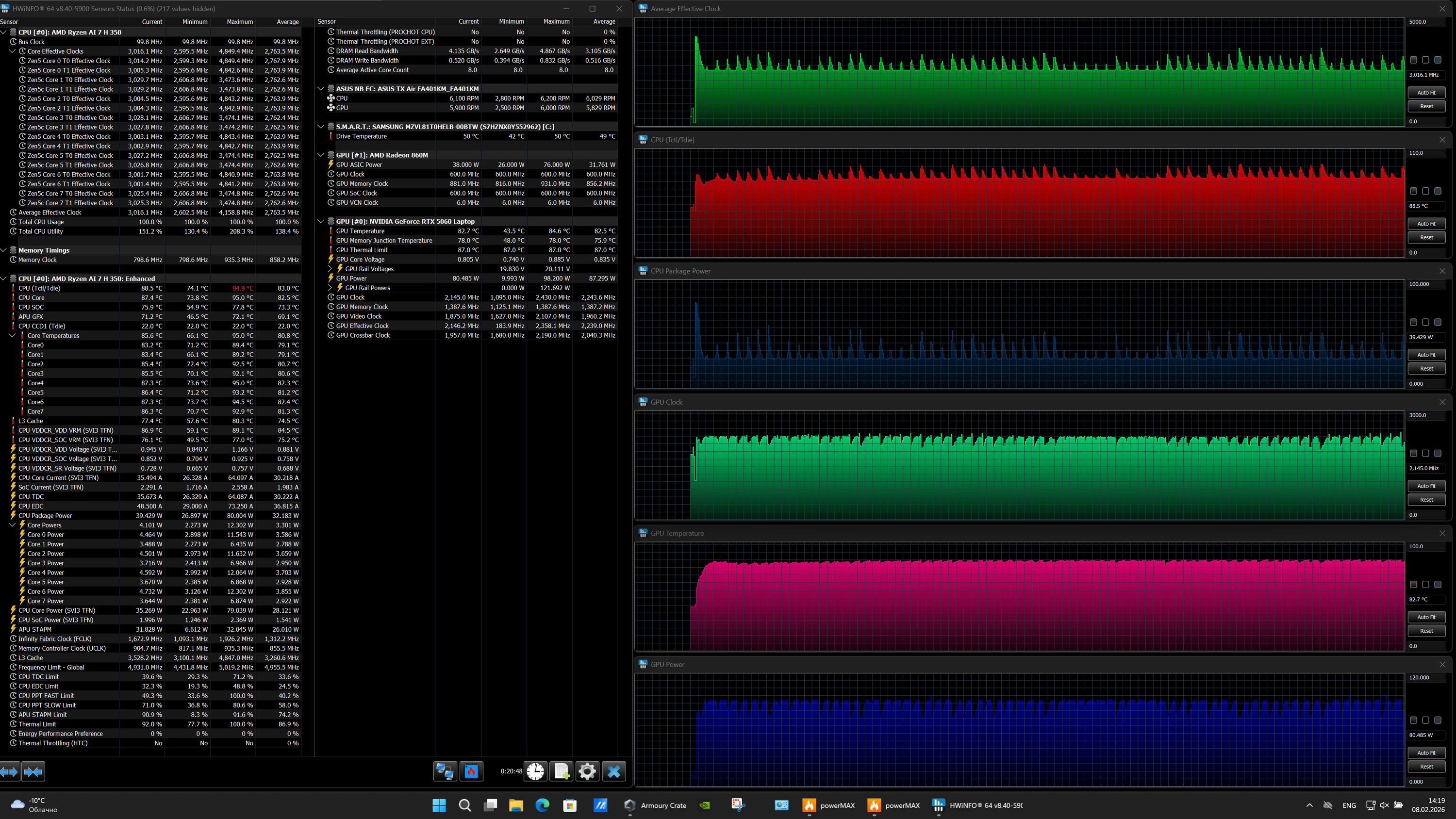This screenshot has height=819, width=1456.
Task: Expand the GPU Rail Voltages entry
Action: [331, 269]
